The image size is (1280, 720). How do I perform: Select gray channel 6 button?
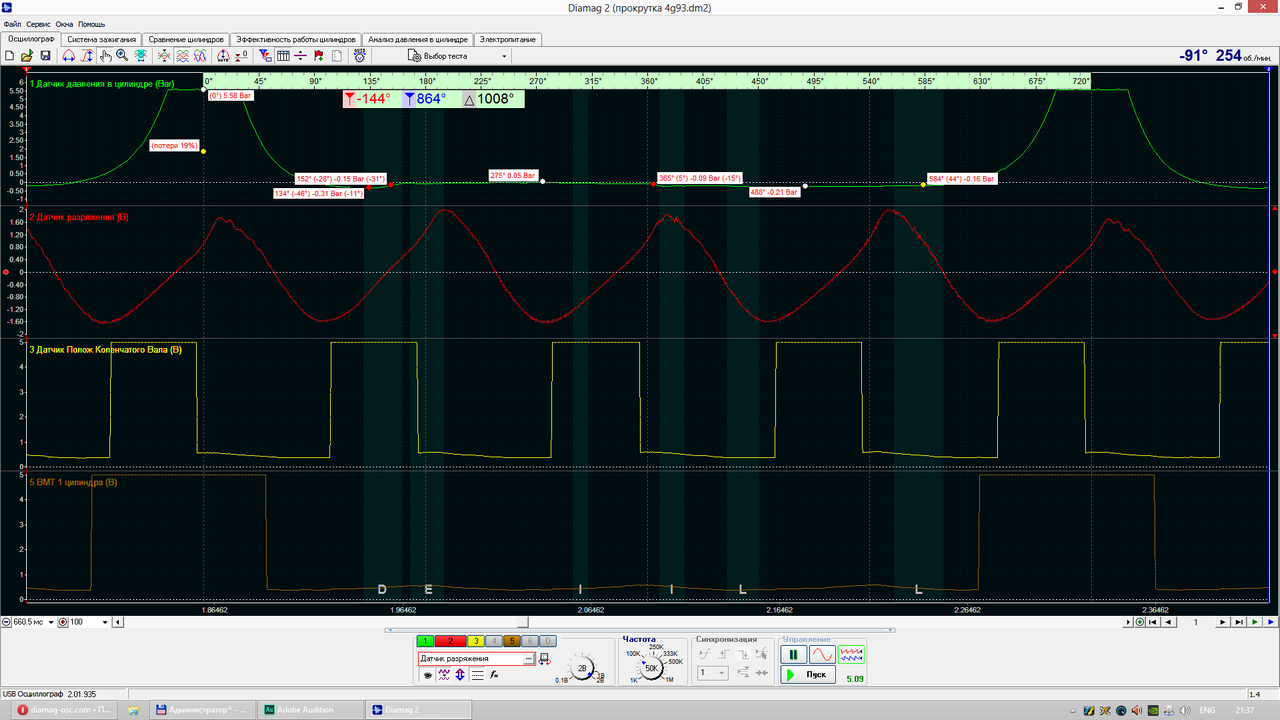[530, 641]
